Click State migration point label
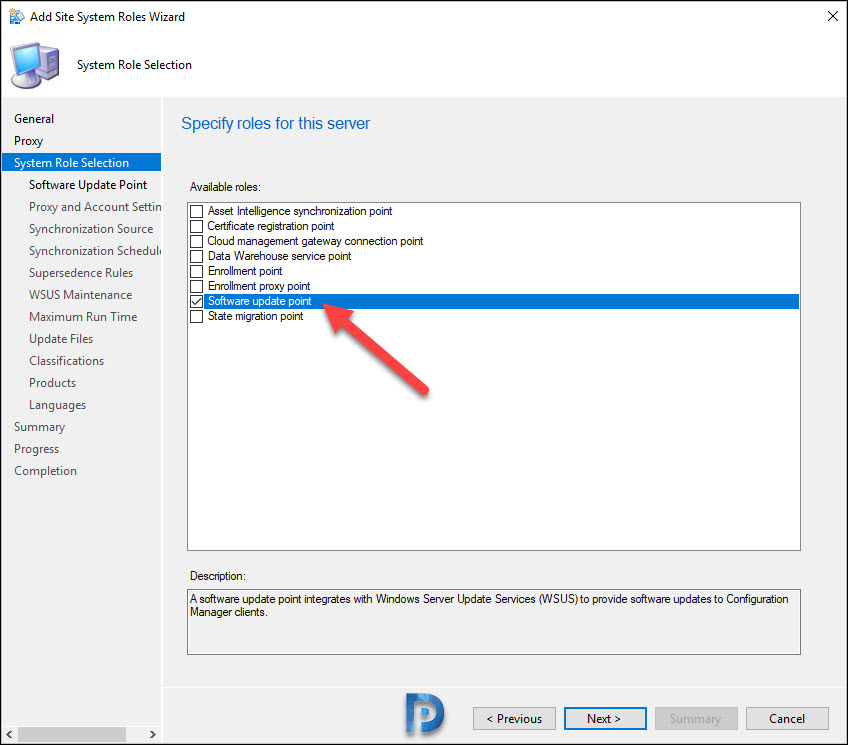The height and width of the screenshot is (745, 848). [255, 316]
